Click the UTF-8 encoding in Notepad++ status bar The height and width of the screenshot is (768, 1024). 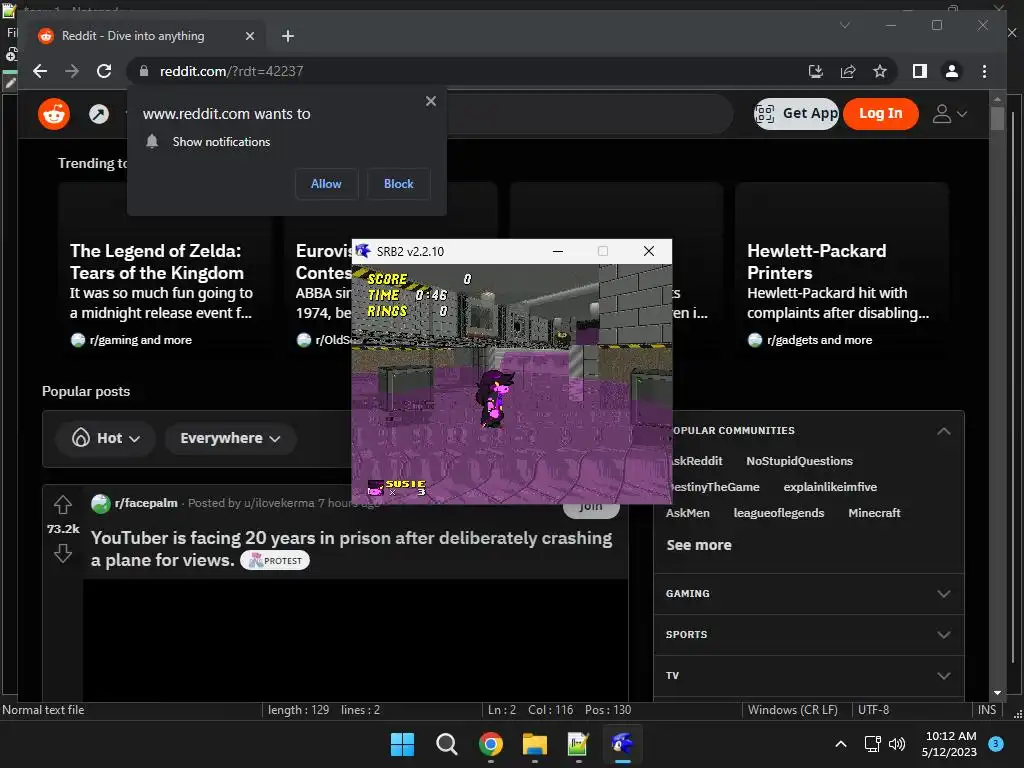coord(873,710)
